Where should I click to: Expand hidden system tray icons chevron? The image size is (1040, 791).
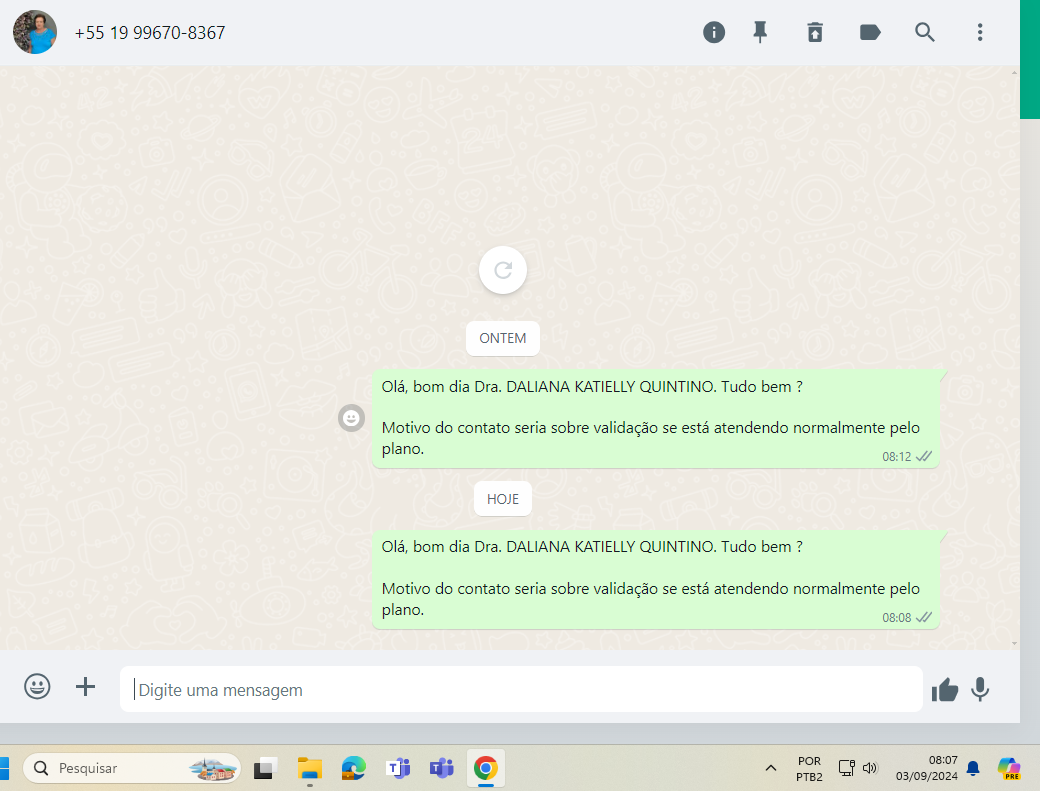click(x=770, y=768)
